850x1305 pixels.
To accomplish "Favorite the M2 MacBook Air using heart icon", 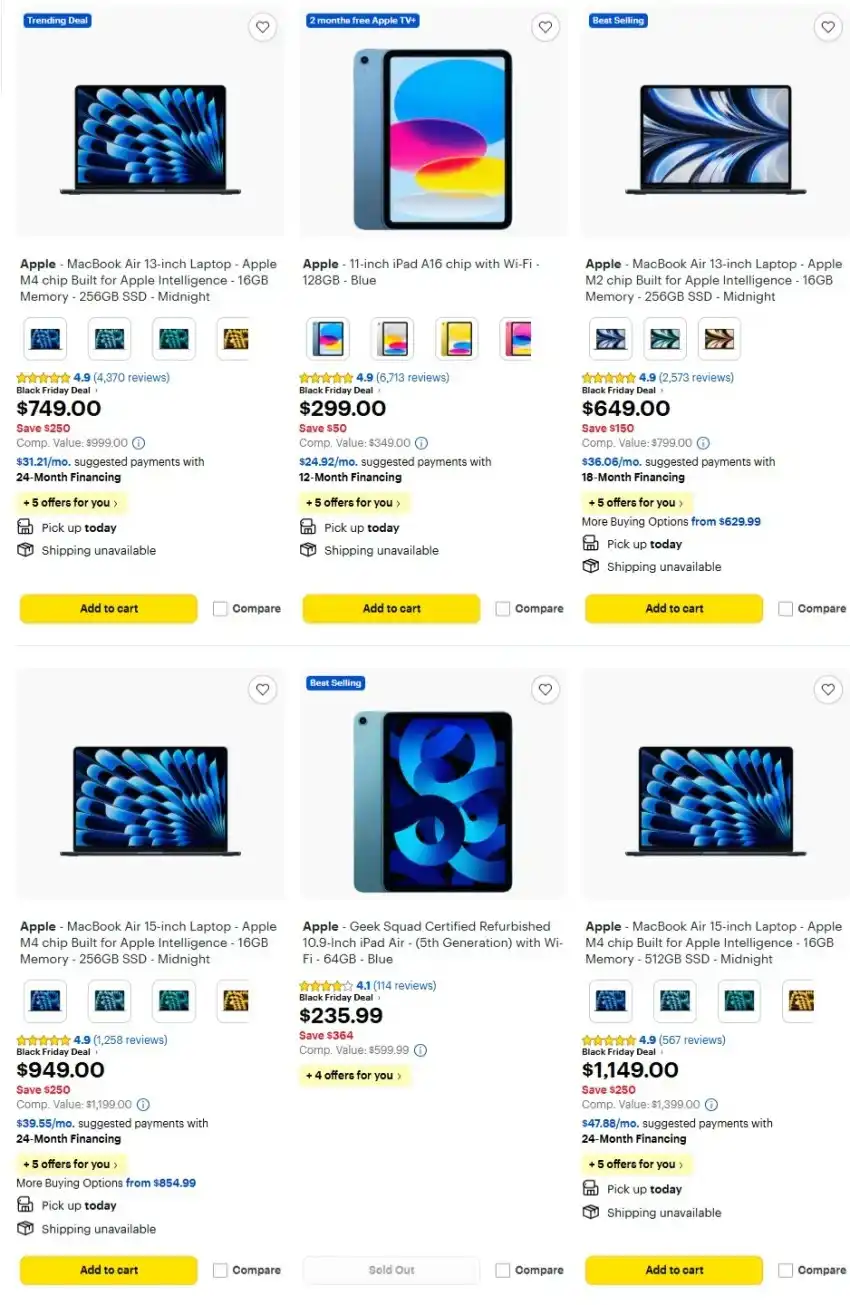I will pos(828,28).
